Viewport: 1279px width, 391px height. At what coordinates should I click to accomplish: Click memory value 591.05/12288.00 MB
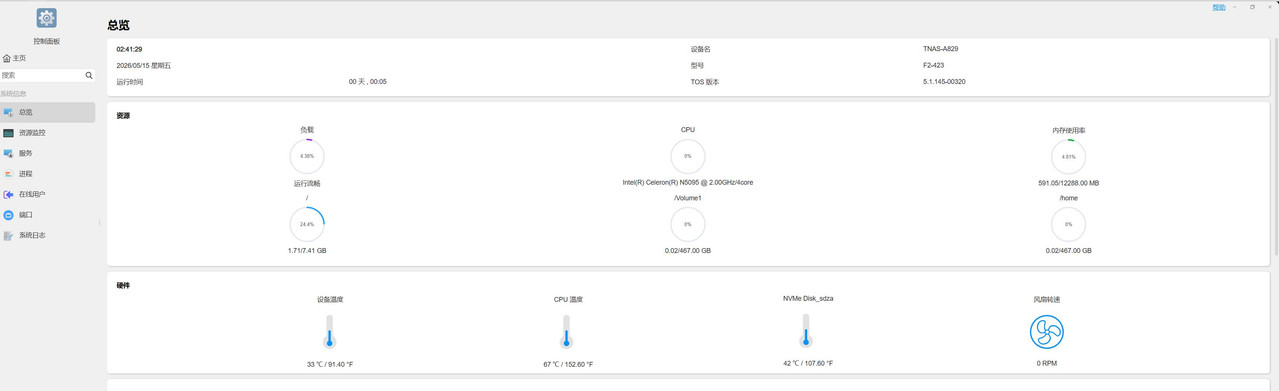[x=1069, y=183]
